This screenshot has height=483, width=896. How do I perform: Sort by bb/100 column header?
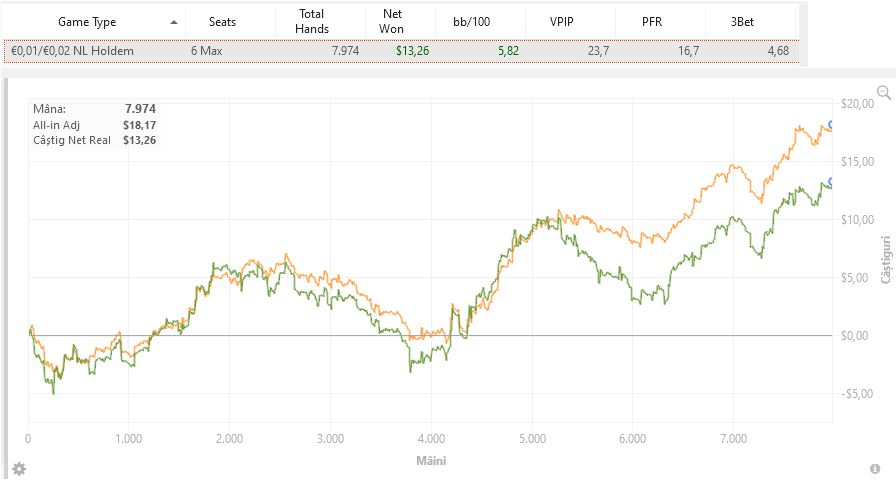471,22
